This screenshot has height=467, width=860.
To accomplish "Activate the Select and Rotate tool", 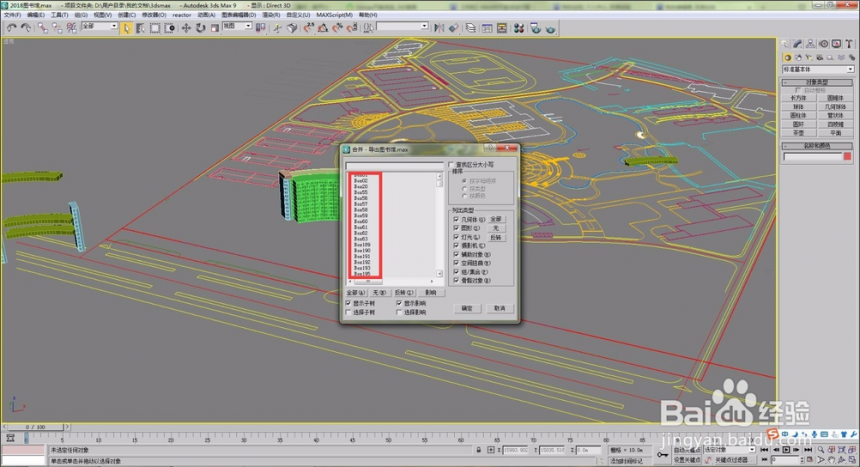I will pyautogui.click(x=200, y=28).
